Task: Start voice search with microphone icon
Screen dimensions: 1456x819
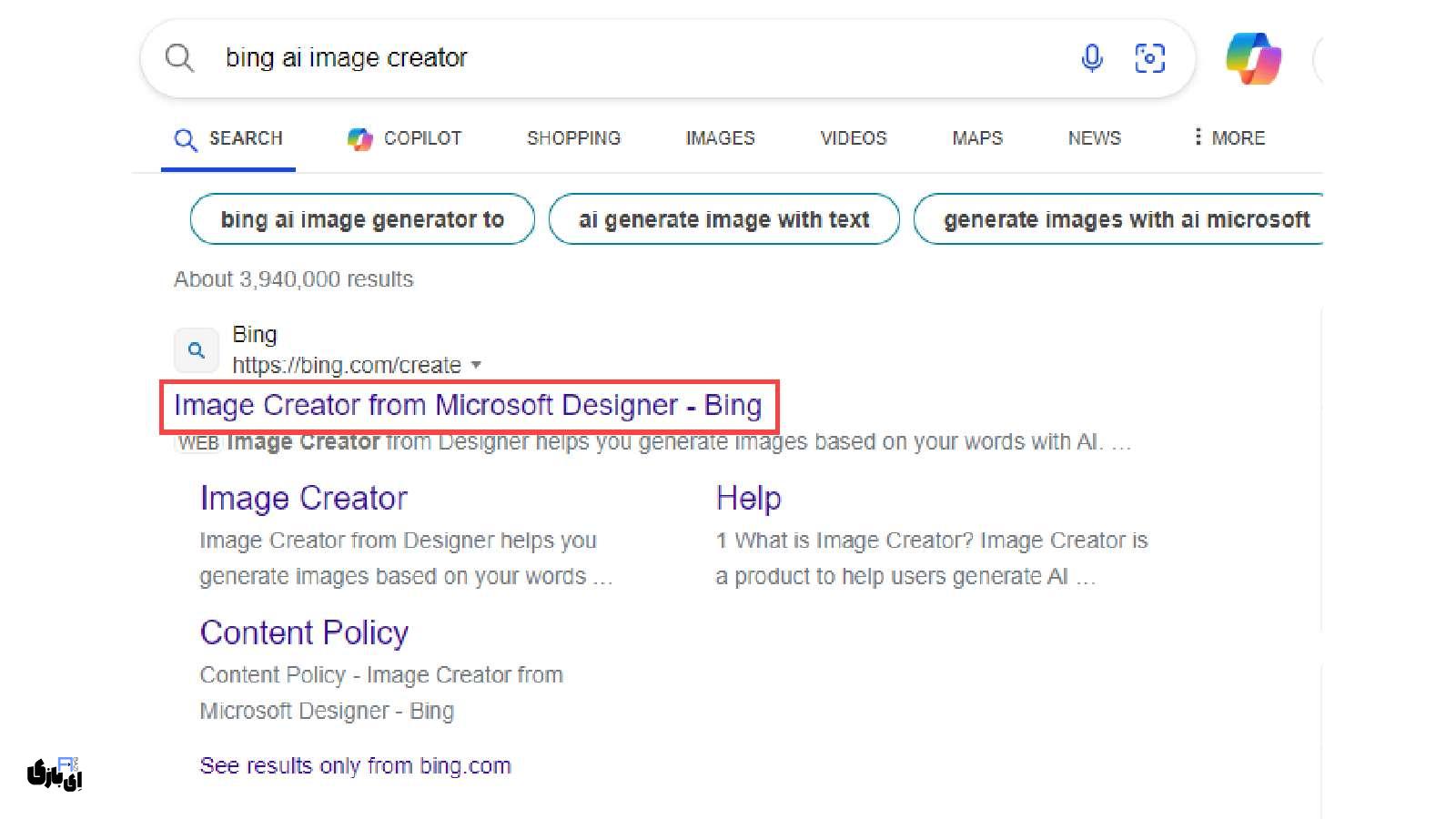Action: click(x=1092, y=58)
